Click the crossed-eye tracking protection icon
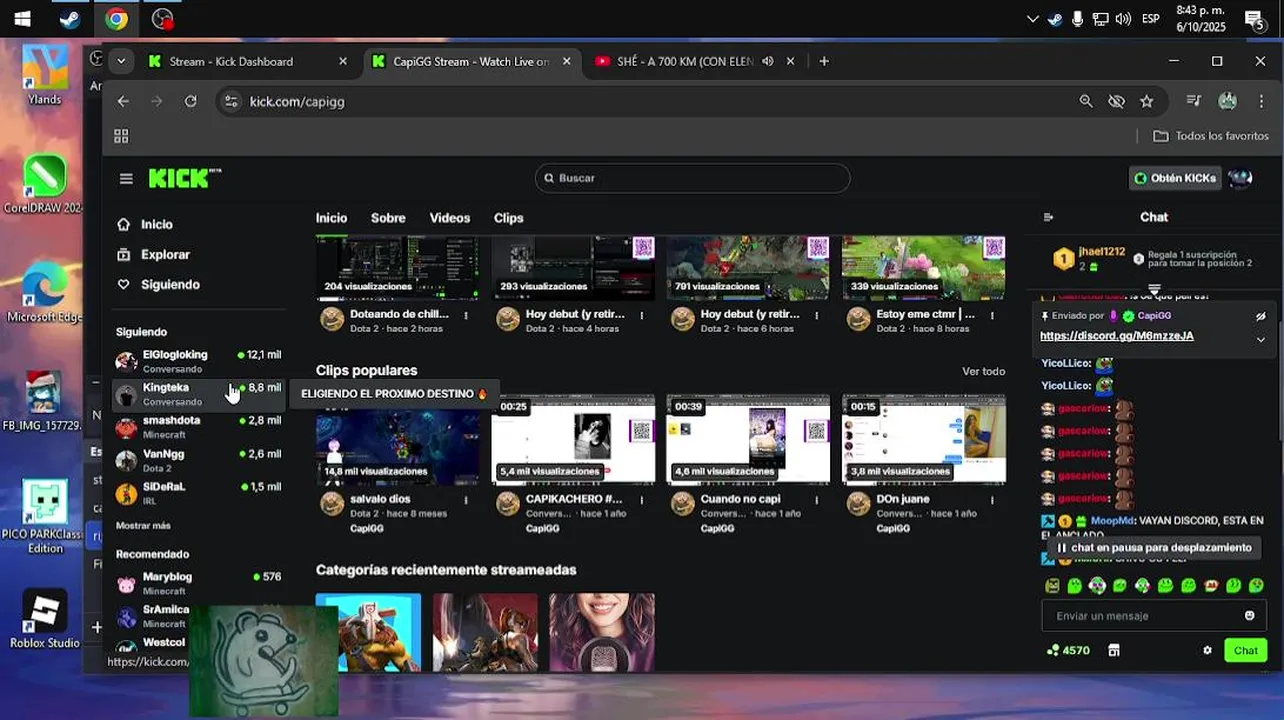Image resolution: width=1284 pixels, height=720 pixels. (x=1117, y=101)
